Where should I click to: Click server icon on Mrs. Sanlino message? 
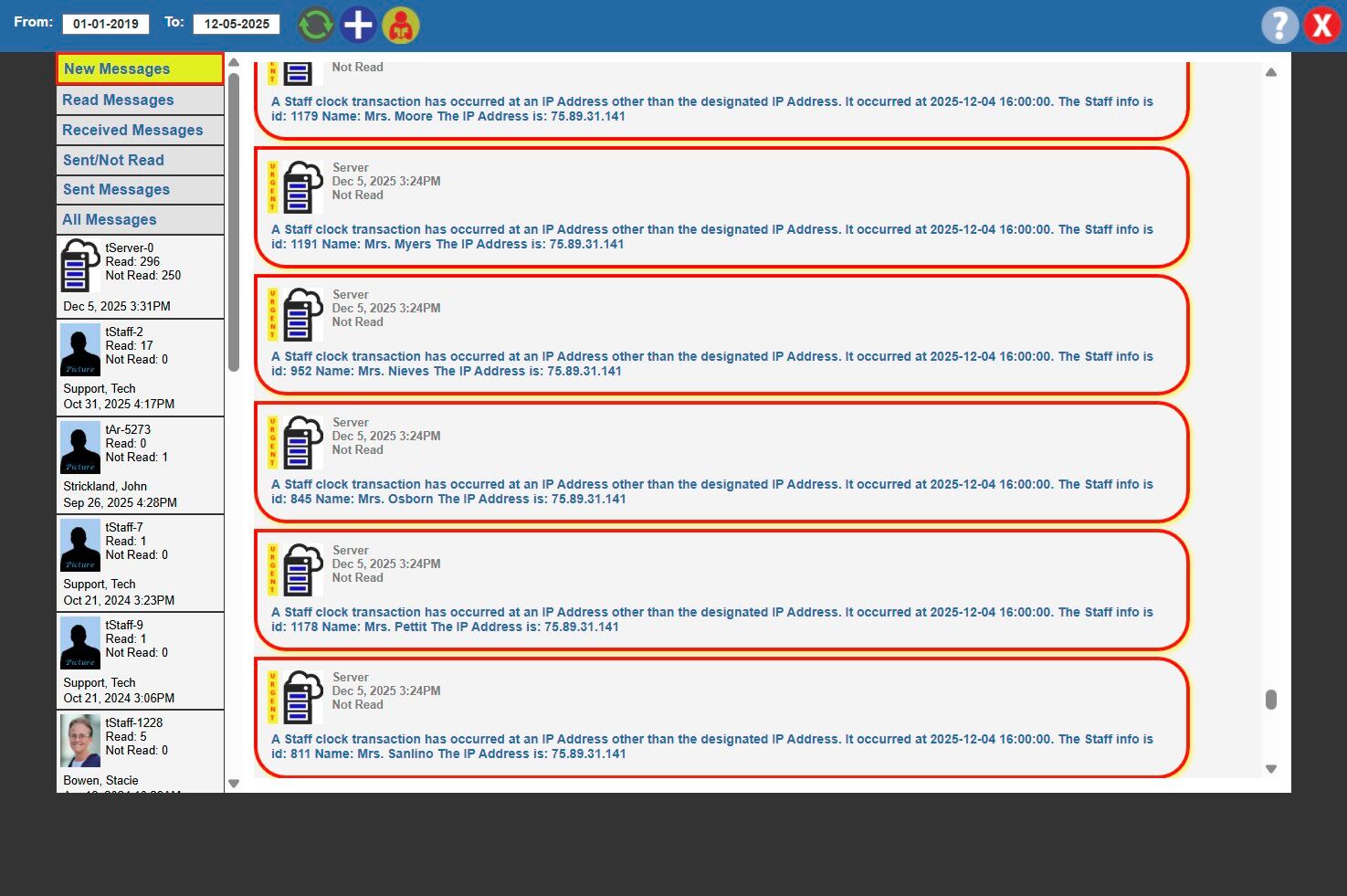(x=303, y=697)
